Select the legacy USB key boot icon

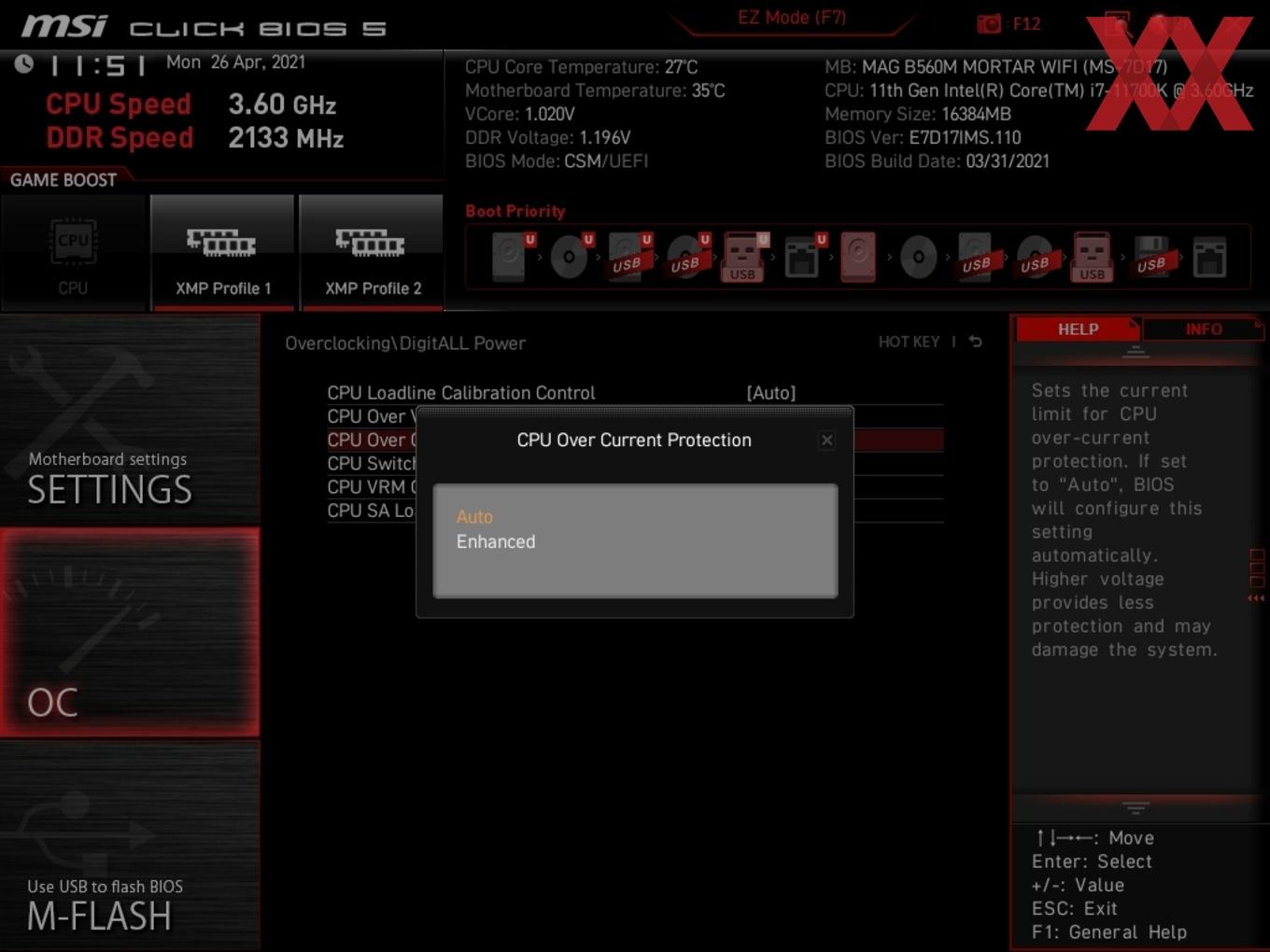coord(1093,256)
